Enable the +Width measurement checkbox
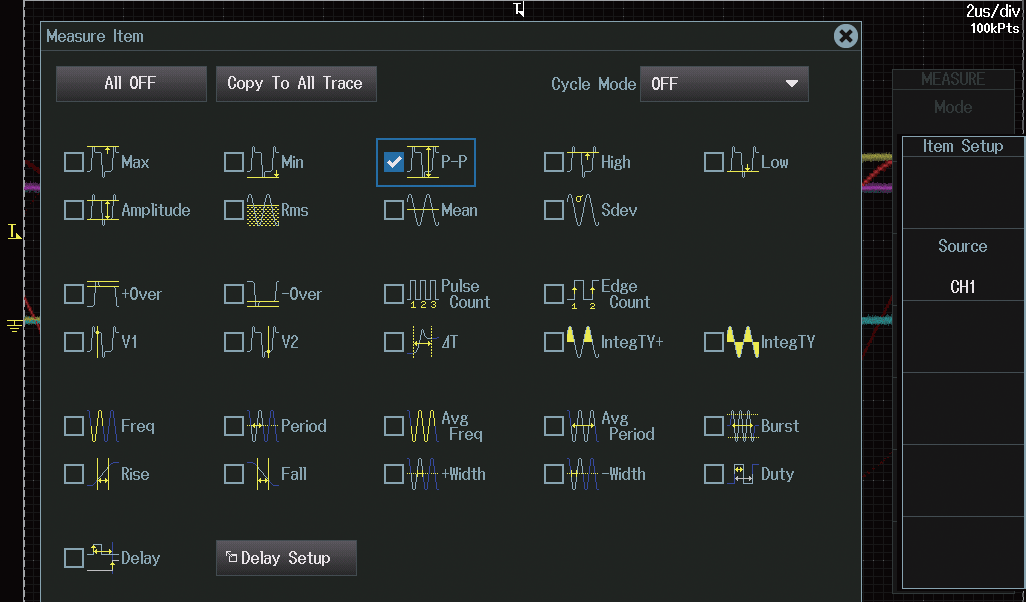Image resolution: width=1026 pixels, height=602 pixels. tap(393, 474)
